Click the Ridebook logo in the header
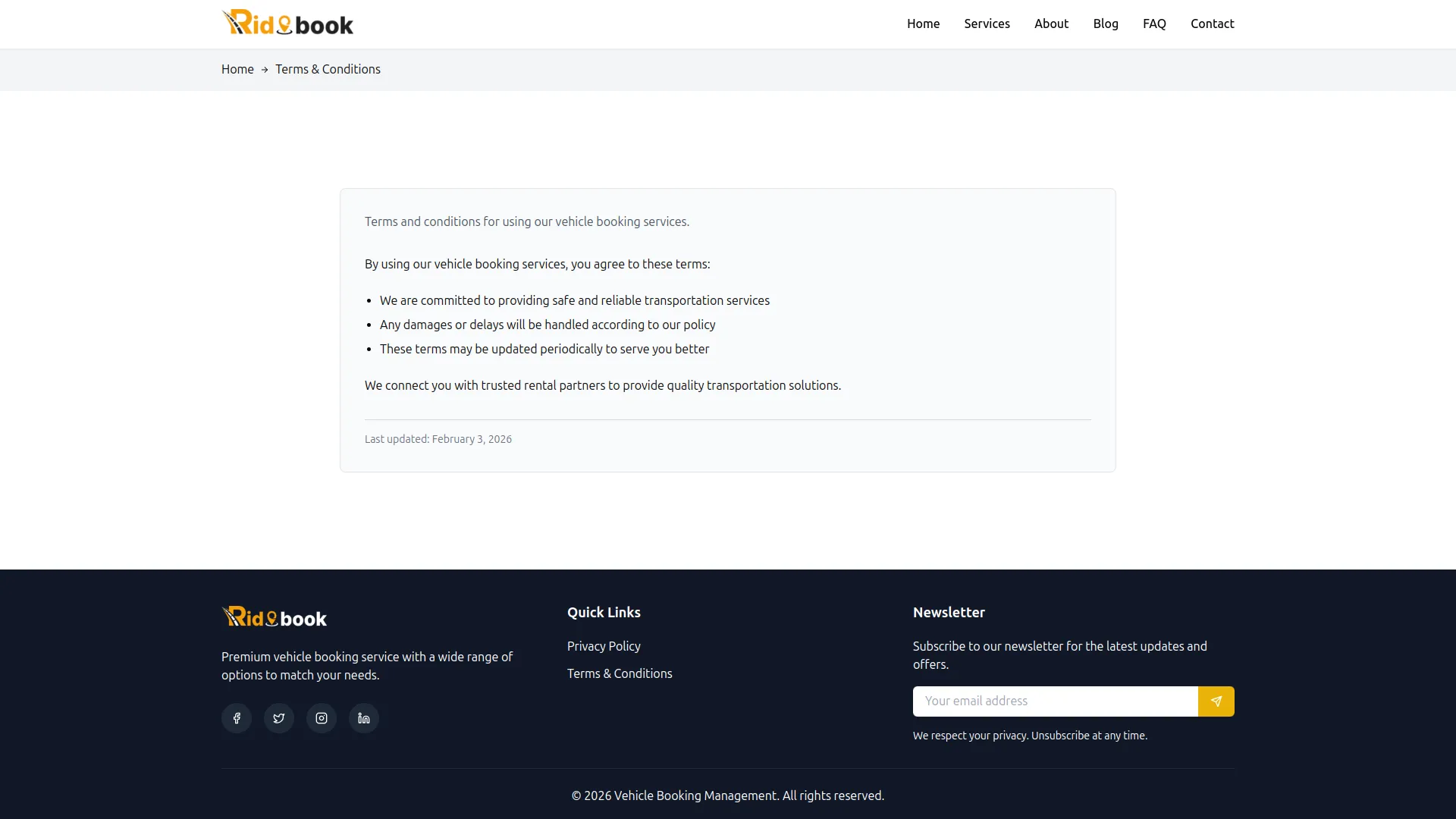The width and height of the screenshot is (1456, 819). 287,22
